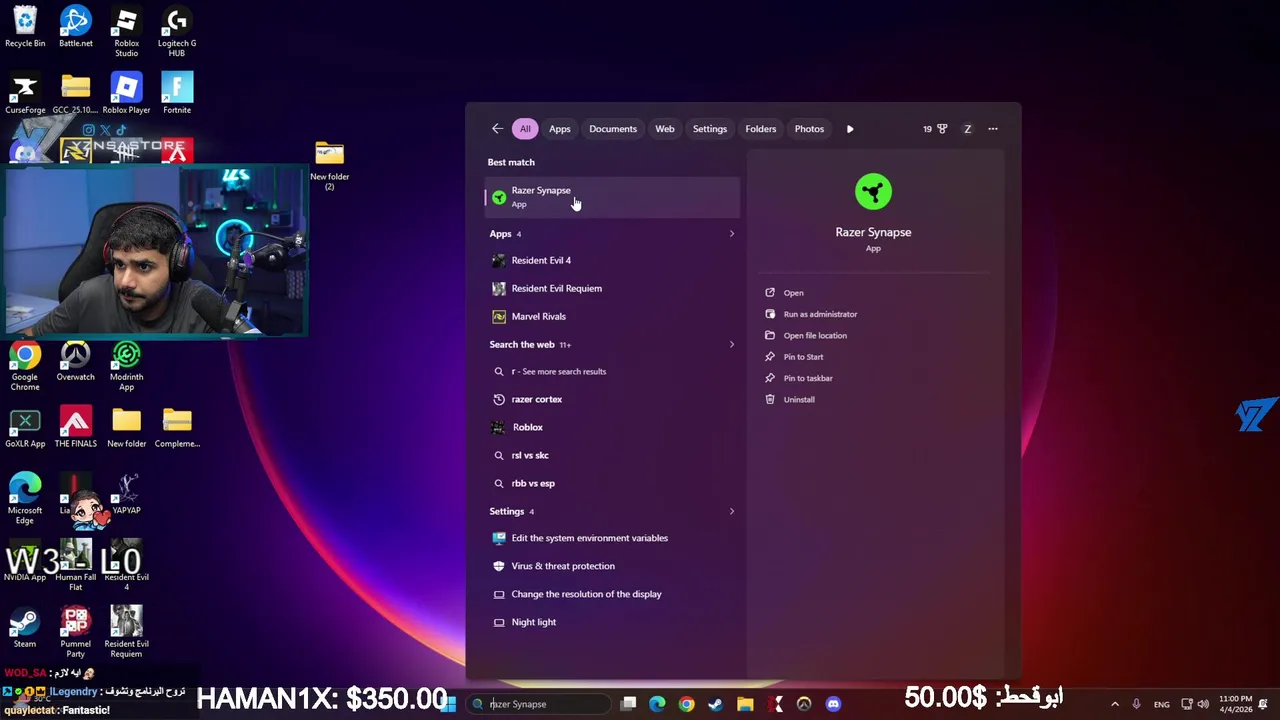Switch to the Settings filter tab
This screenshot has height=720, width=1280.
pos(710,129)
